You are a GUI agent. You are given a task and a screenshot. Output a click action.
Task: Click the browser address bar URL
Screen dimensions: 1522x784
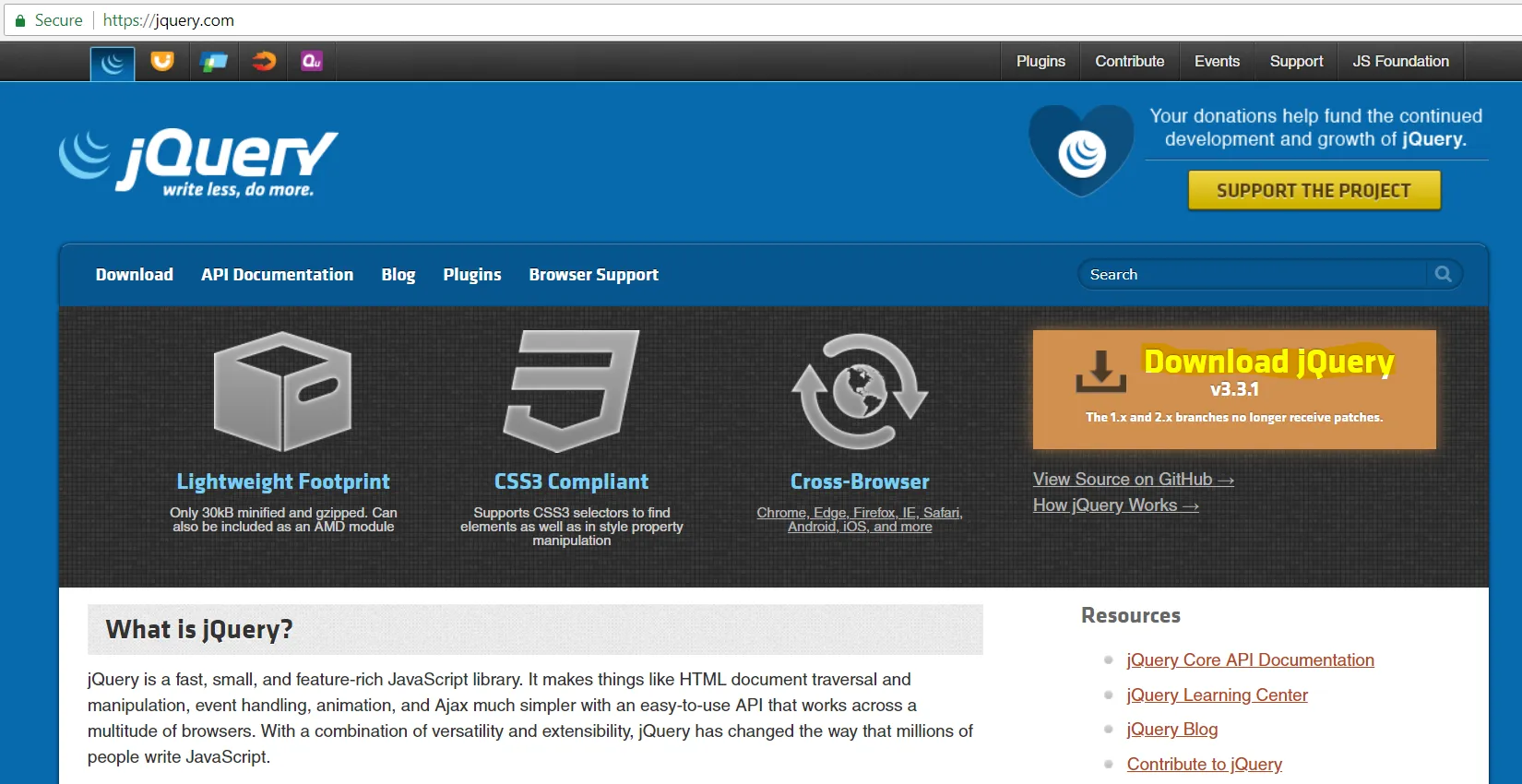(169, 20)
